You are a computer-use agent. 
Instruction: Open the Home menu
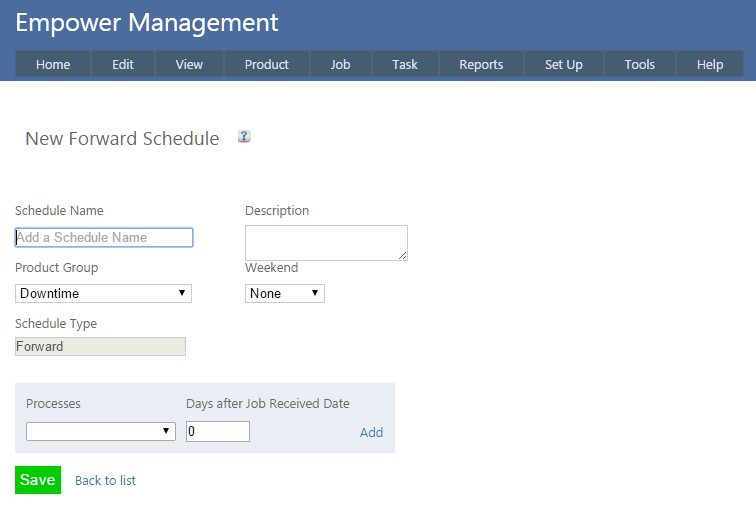pos(53,65)
